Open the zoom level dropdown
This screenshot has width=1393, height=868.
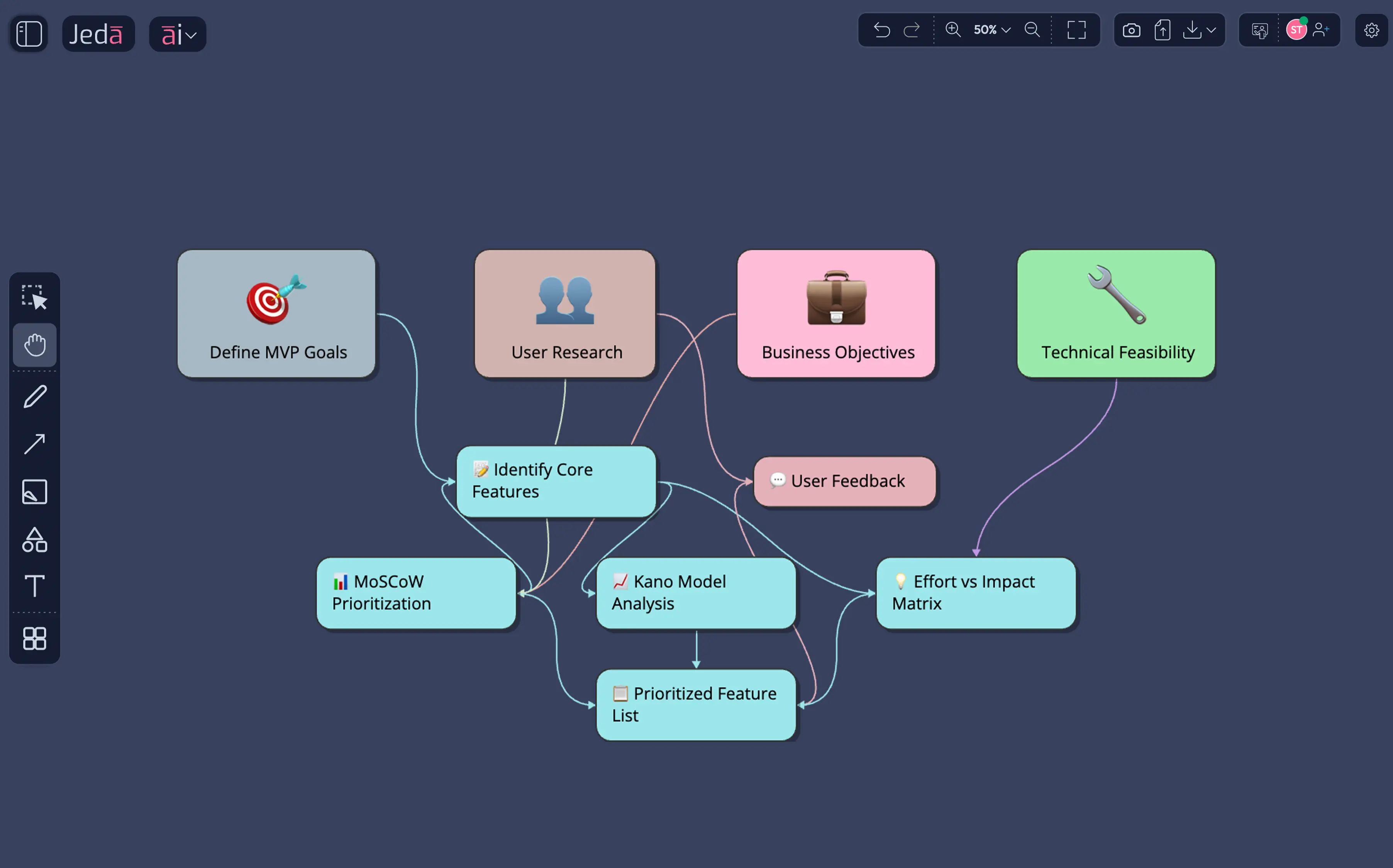point(992,31)
